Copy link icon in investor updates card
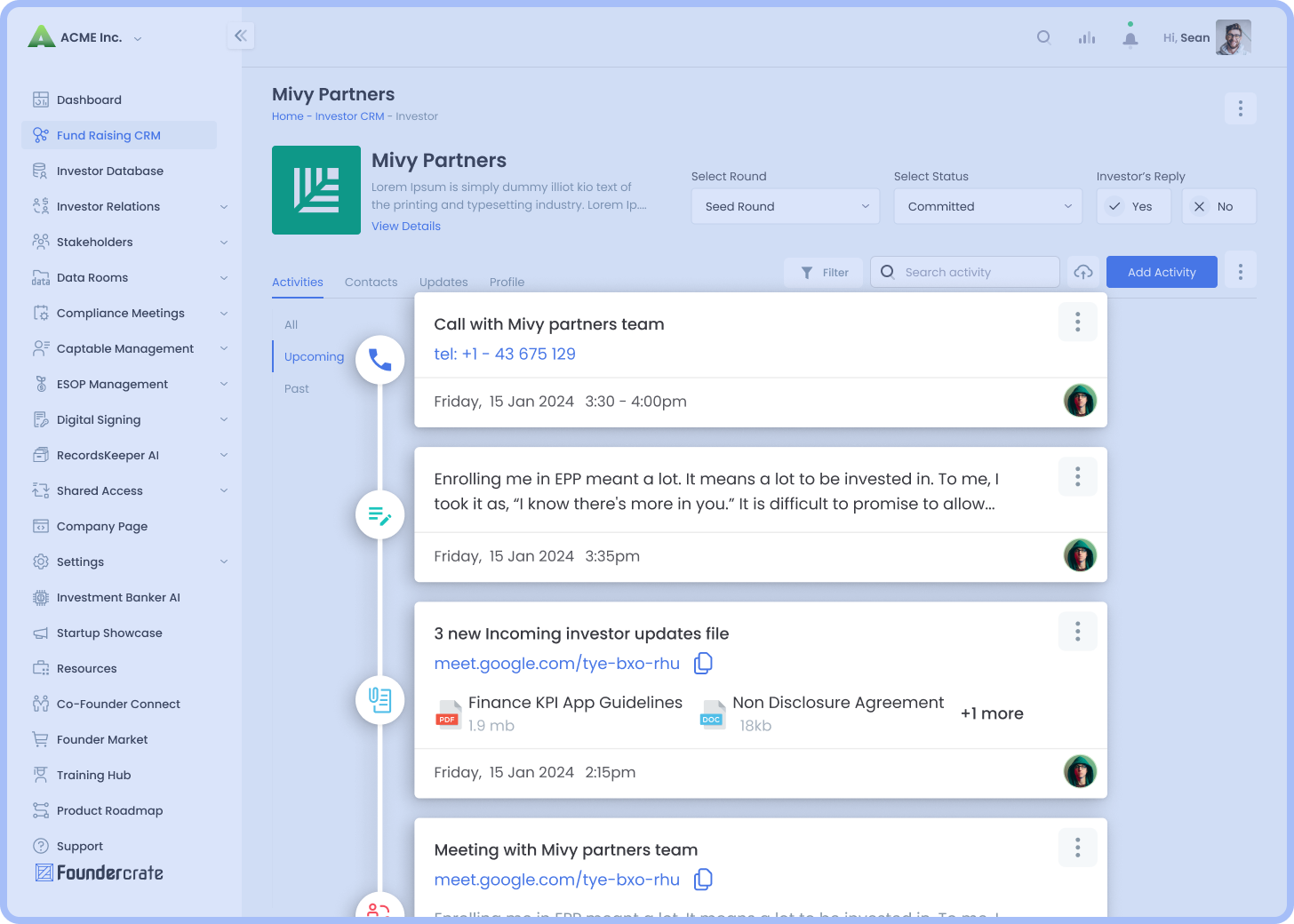 (x=704, y=663)
